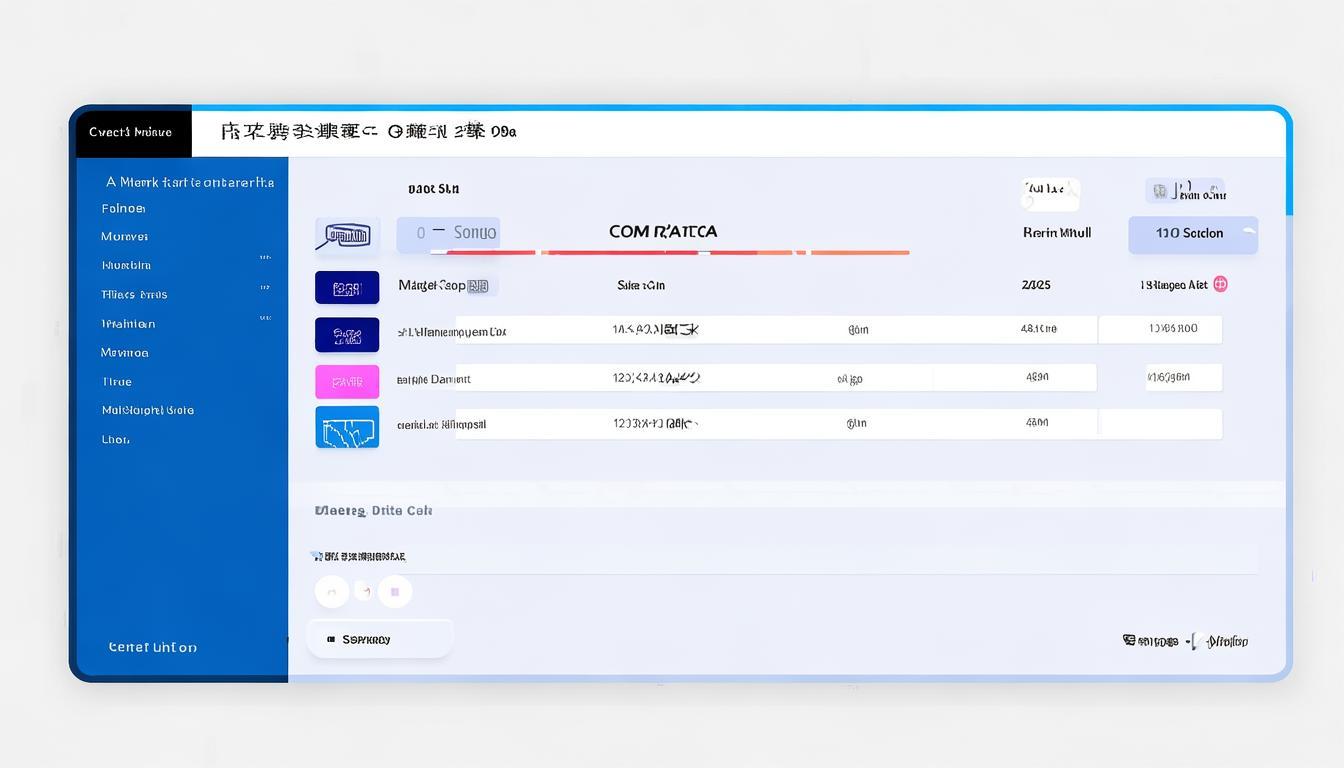Open the Mulslaiphl Sioio sidebar item
The image size is (1344, 768).
click(147, 410)
